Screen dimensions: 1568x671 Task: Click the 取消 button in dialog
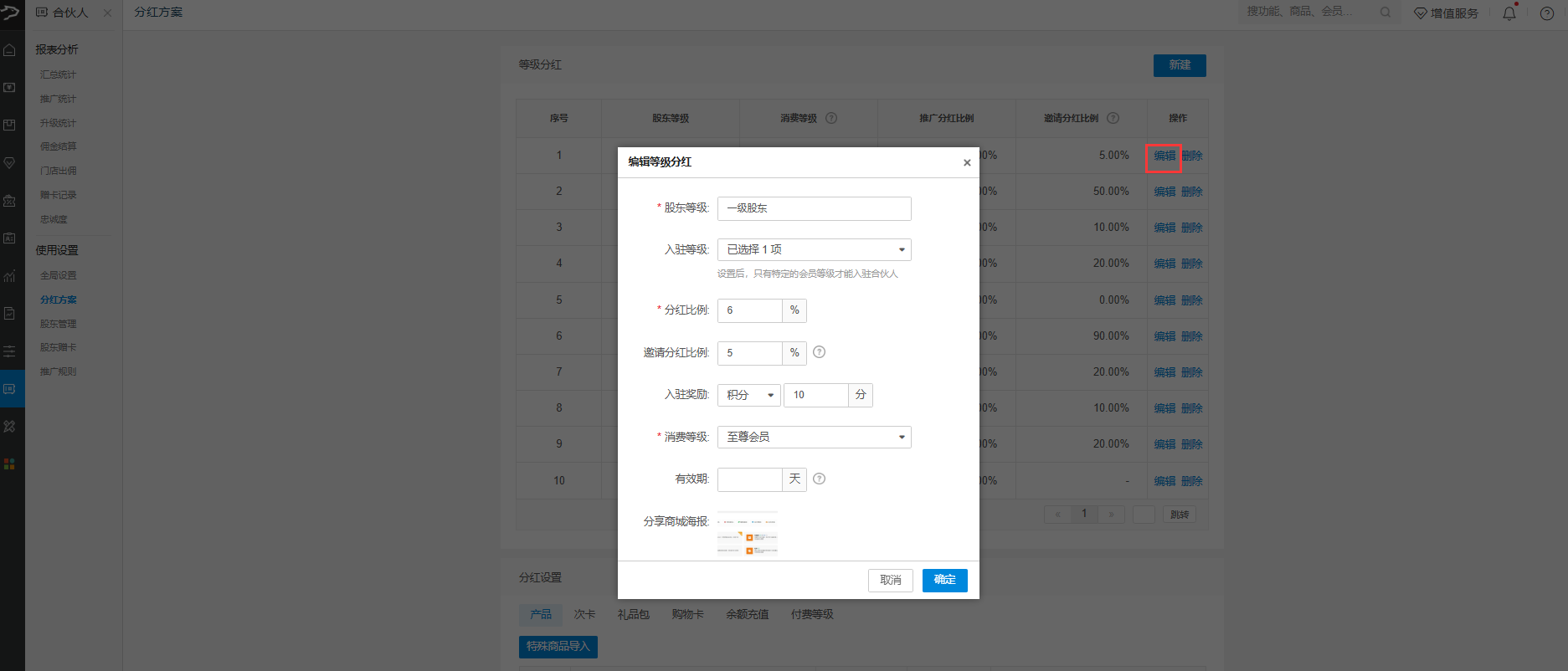[890, 581]
